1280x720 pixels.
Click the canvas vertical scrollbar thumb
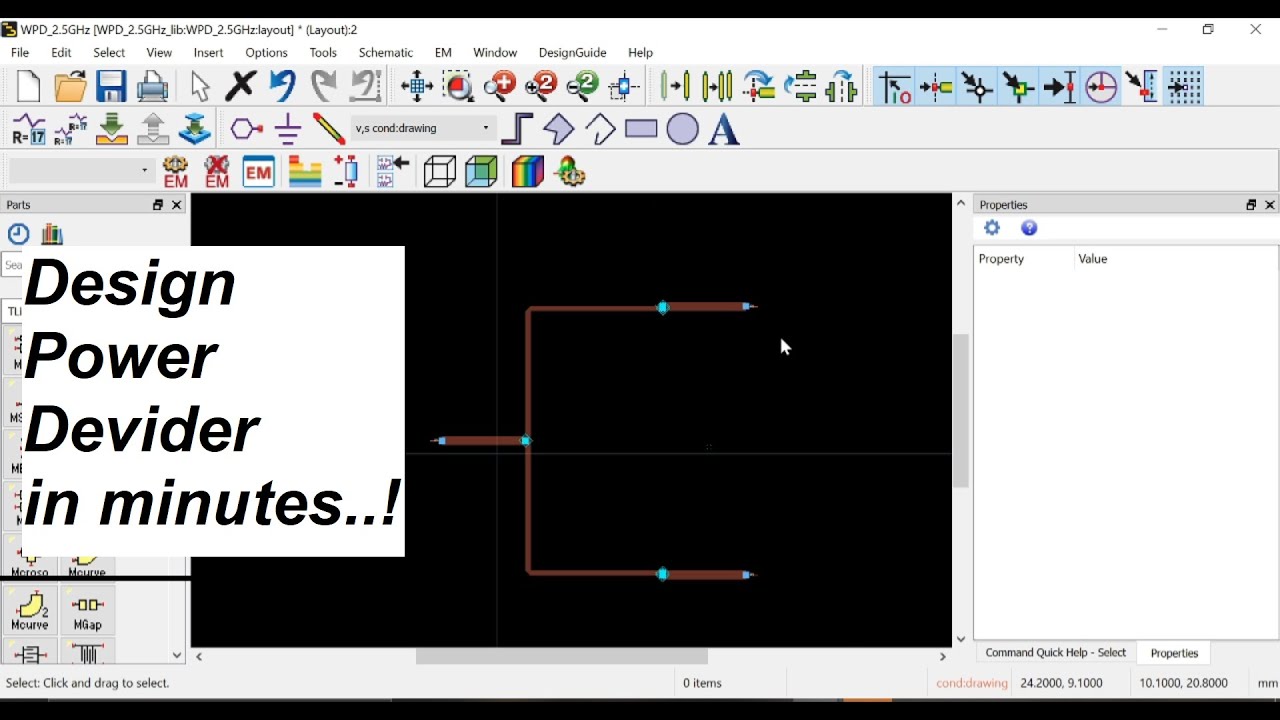[x=960, y=410]
